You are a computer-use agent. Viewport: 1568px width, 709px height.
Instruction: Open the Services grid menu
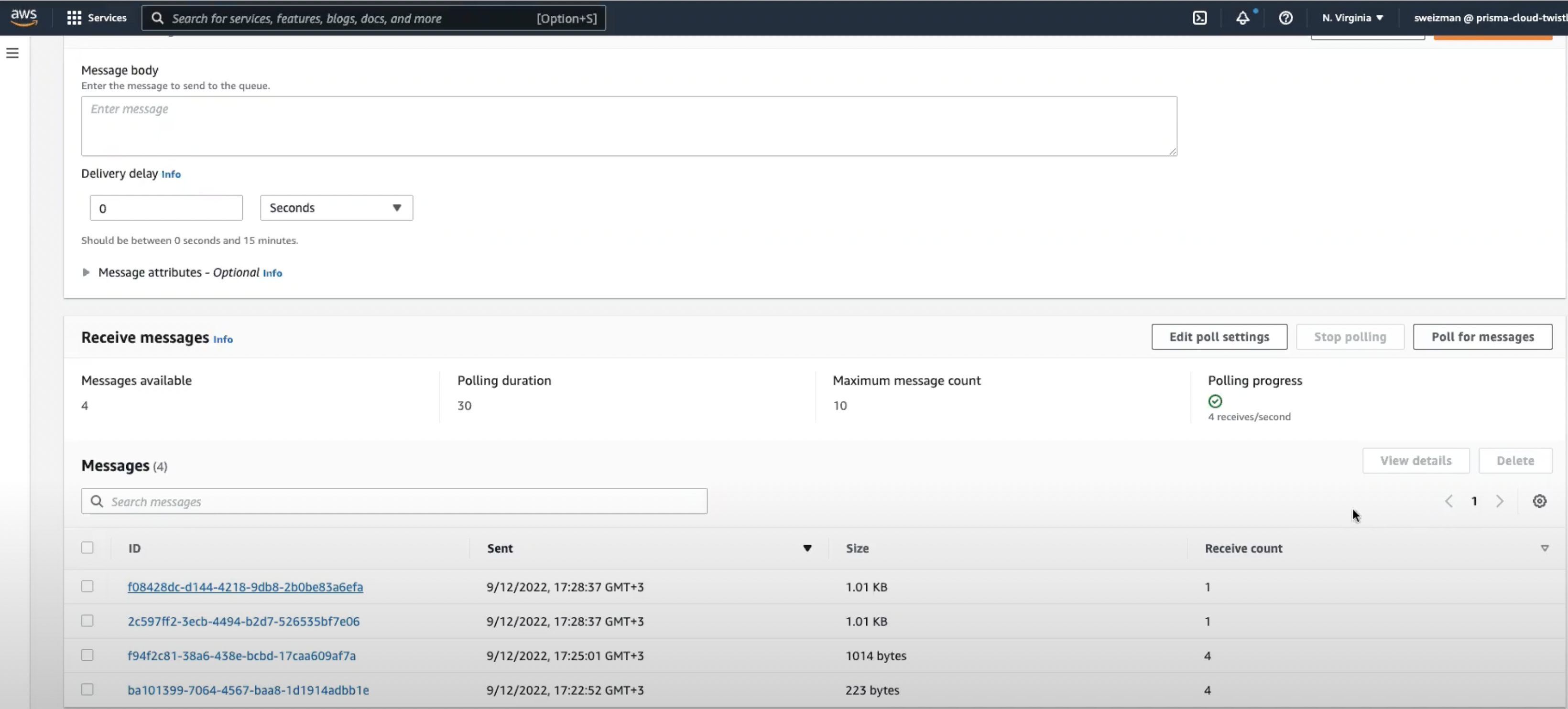pos(97,18)
